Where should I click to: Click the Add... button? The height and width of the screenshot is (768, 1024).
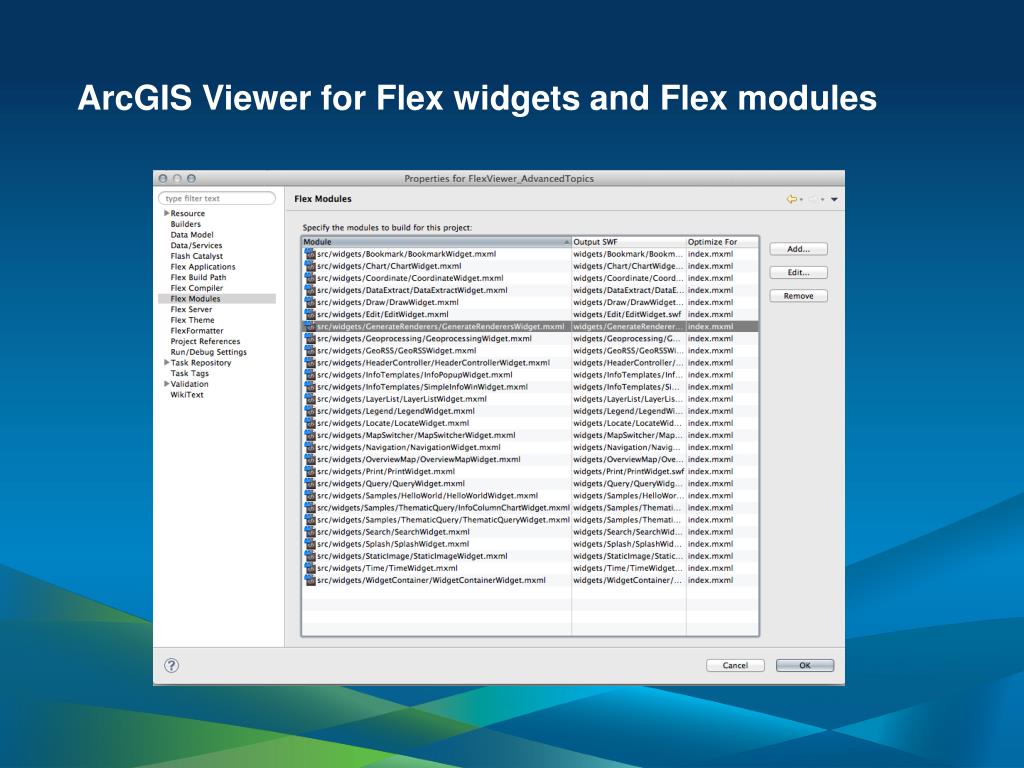pos(798,249)
